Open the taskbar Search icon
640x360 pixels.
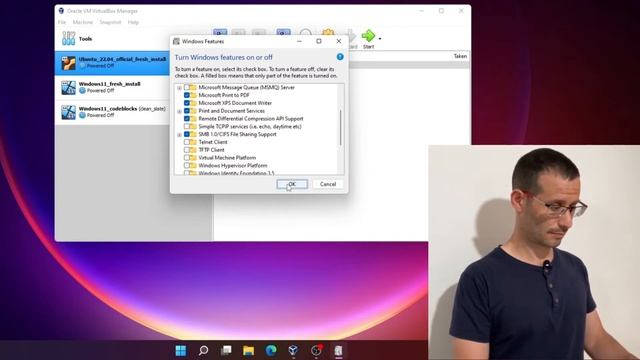coord(203,350)
